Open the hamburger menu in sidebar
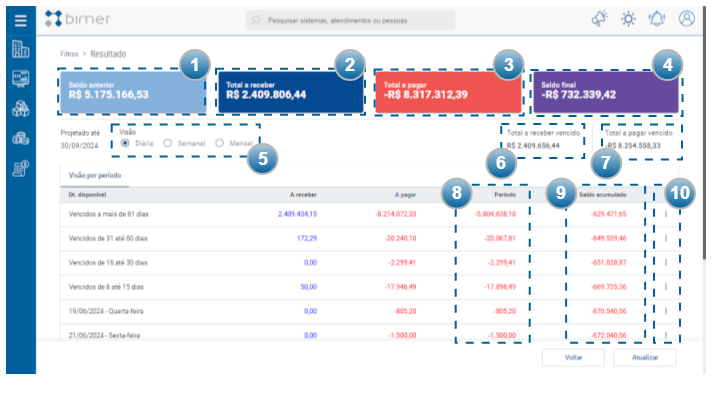725x393 pixels. 20,20
